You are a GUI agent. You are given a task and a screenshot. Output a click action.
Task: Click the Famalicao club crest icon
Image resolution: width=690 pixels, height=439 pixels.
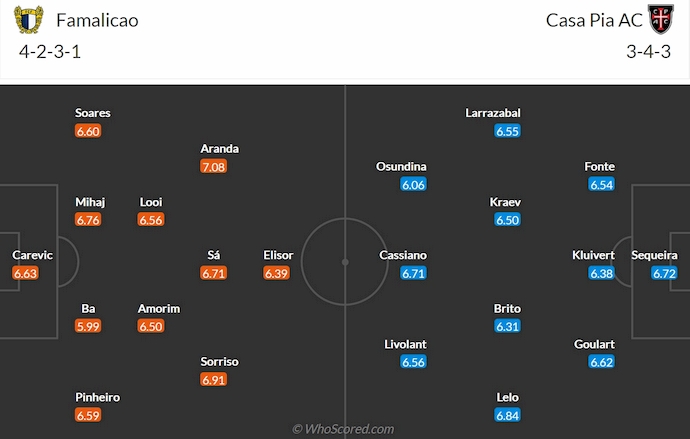(x=33, y=20)
